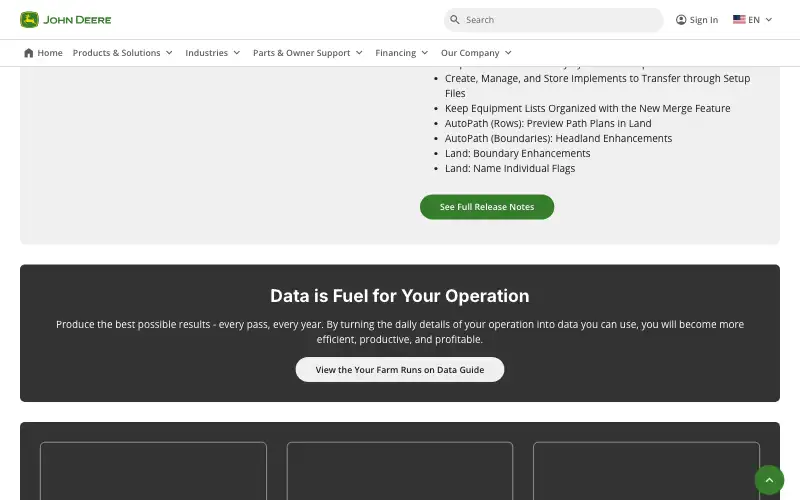Image resolution: width=800 pixels, height=500 pixels.
Task: Click the John Deere logo
Action: point(65,20)
